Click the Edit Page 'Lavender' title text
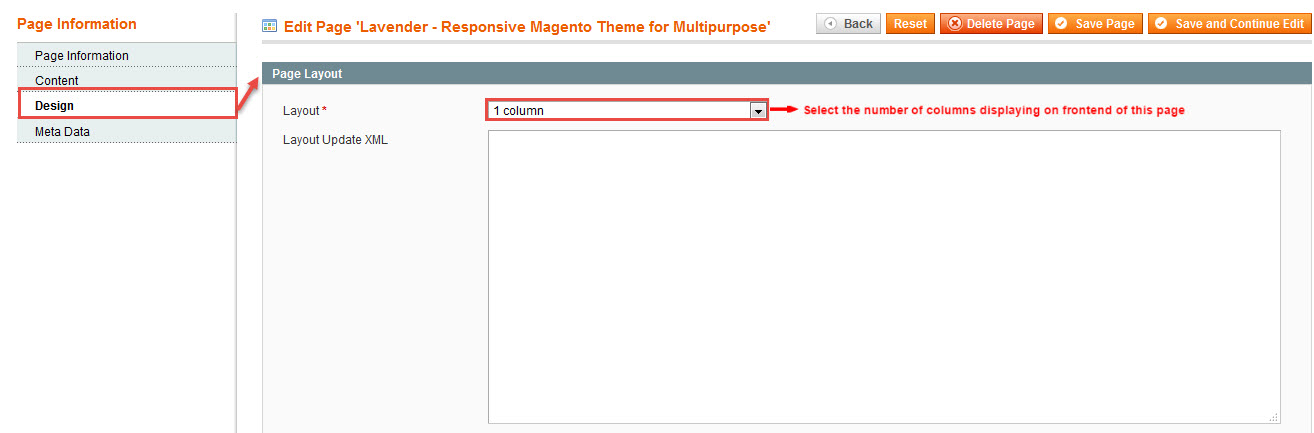 (527, 28)
